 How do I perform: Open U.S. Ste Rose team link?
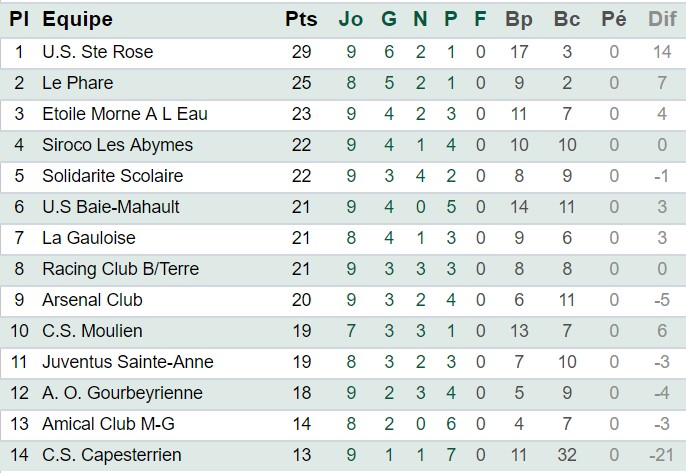pyautogui.click(x=98, y=52)
